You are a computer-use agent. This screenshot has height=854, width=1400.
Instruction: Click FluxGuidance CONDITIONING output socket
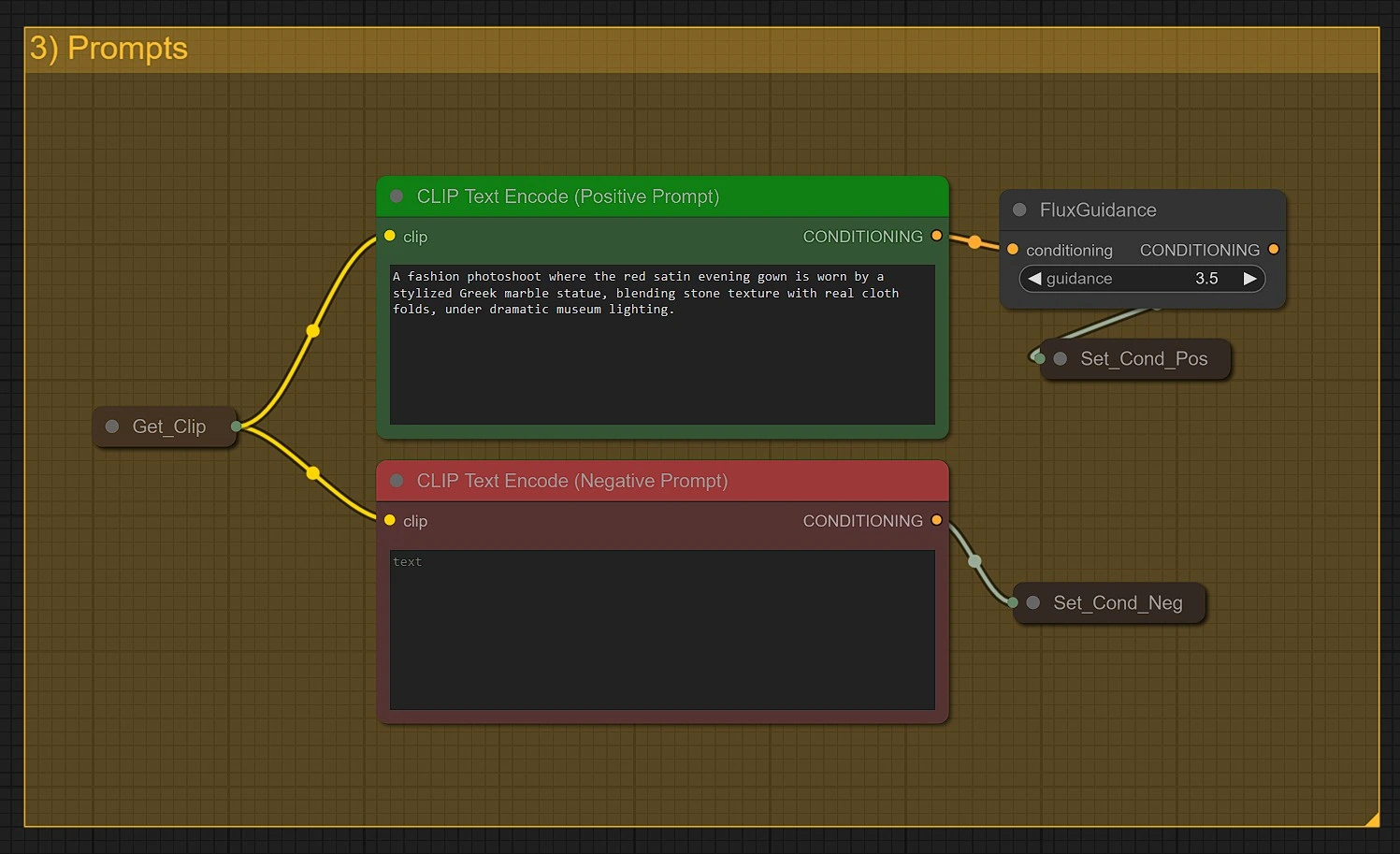click(x=1273, y=250)
